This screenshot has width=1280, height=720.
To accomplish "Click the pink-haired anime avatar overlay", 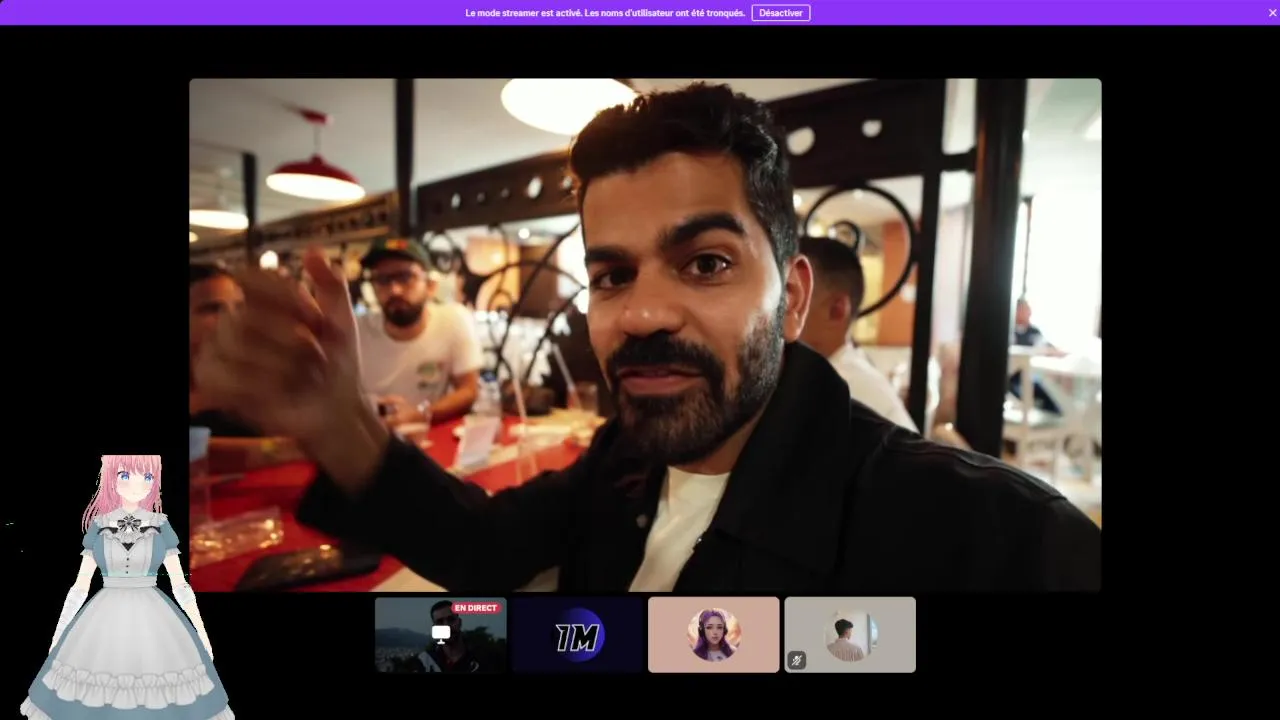I will coord(128,588).
